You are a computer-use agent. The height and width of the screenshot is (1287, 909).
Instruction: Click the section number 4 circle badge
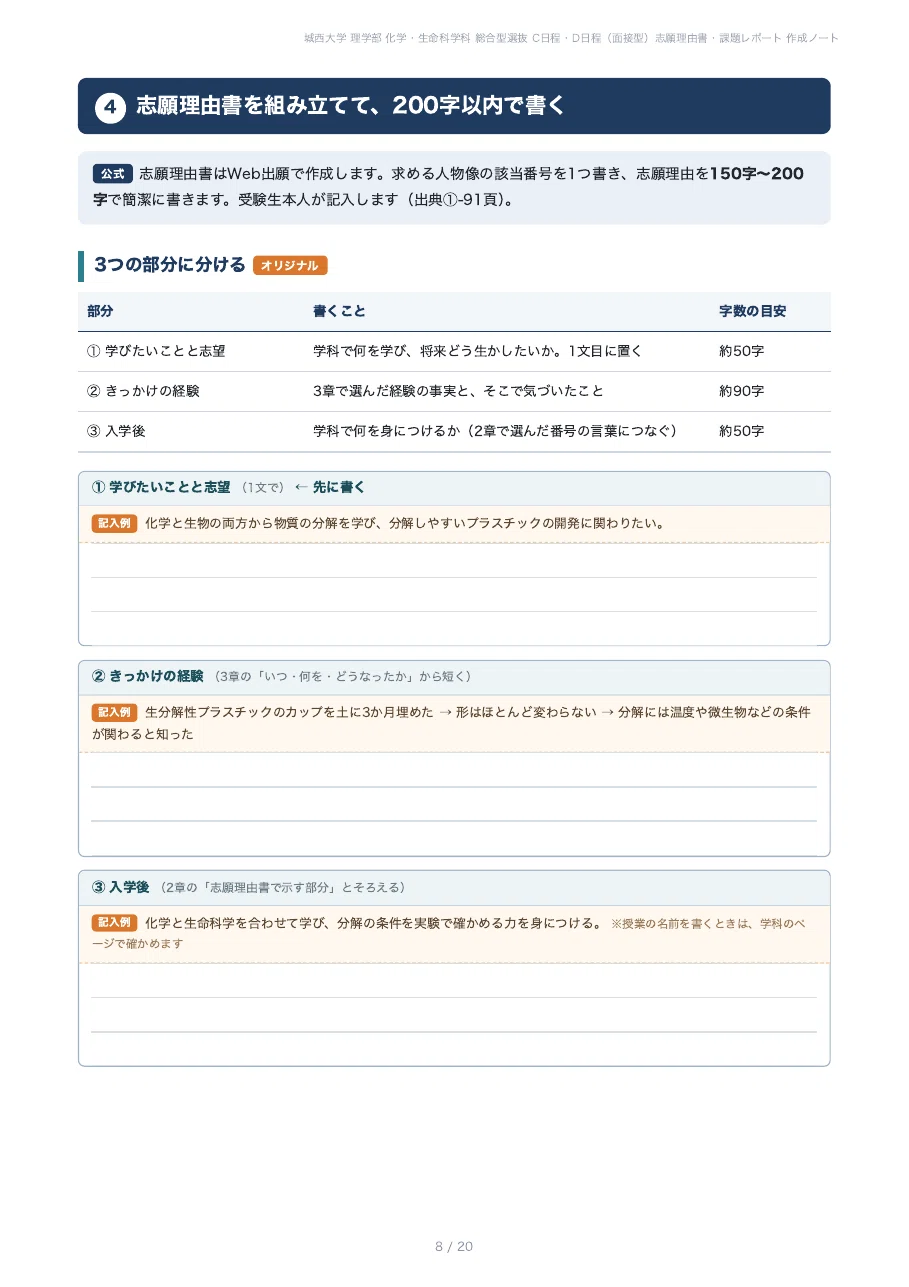[x=111, y=106]
